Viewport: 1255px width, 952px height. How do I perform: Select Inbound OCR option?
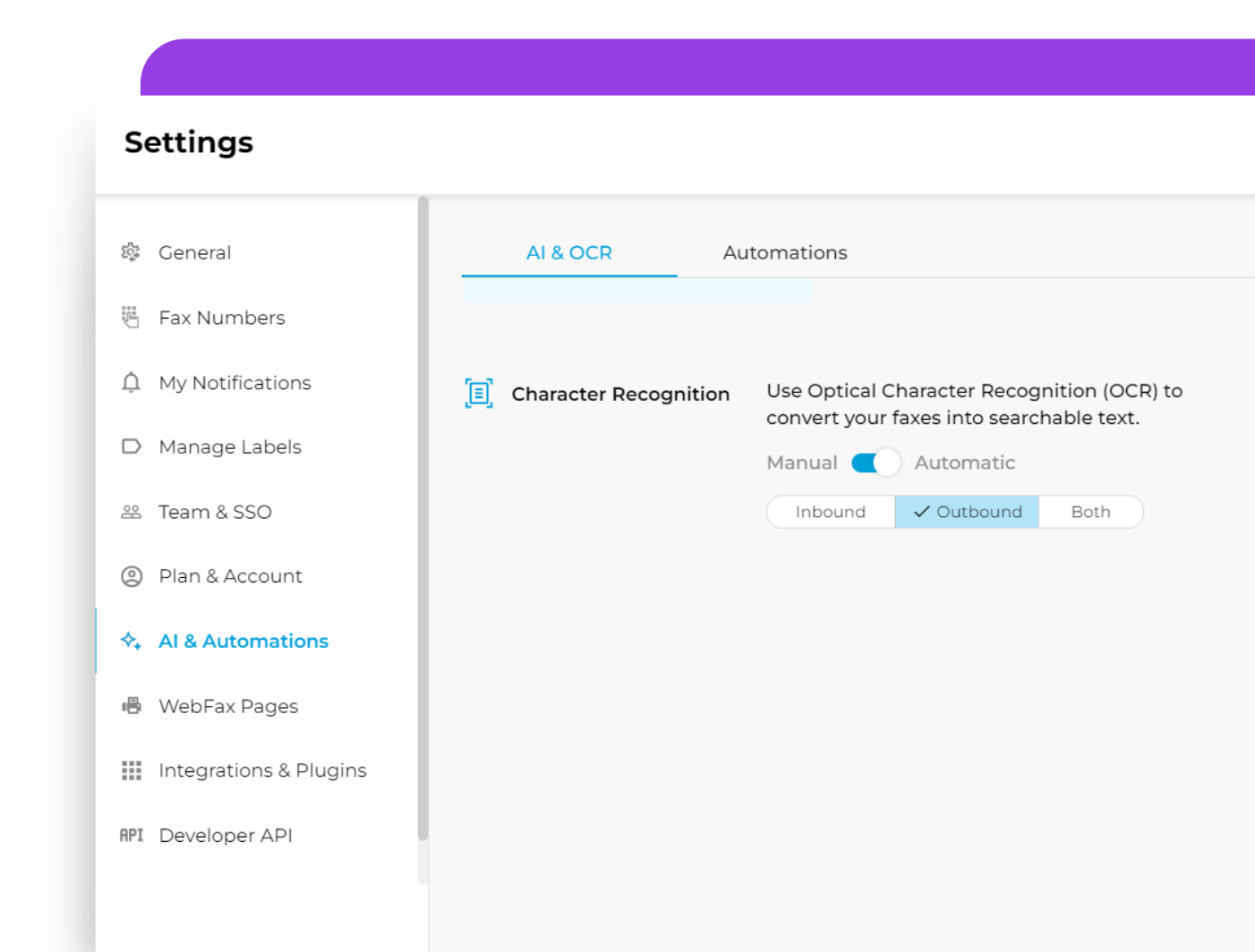[830, 512]
